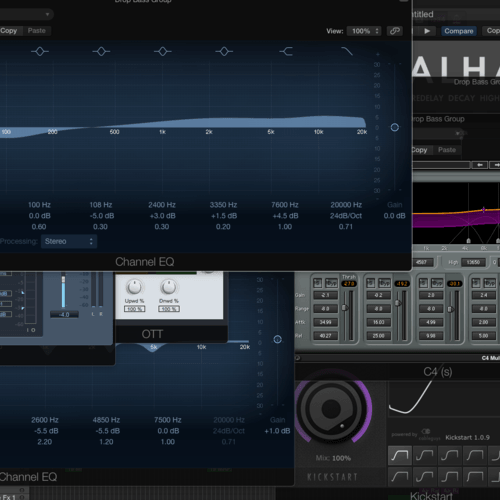Enable the 20000 Hz low-pass filter icon

[x=347, y=51]
